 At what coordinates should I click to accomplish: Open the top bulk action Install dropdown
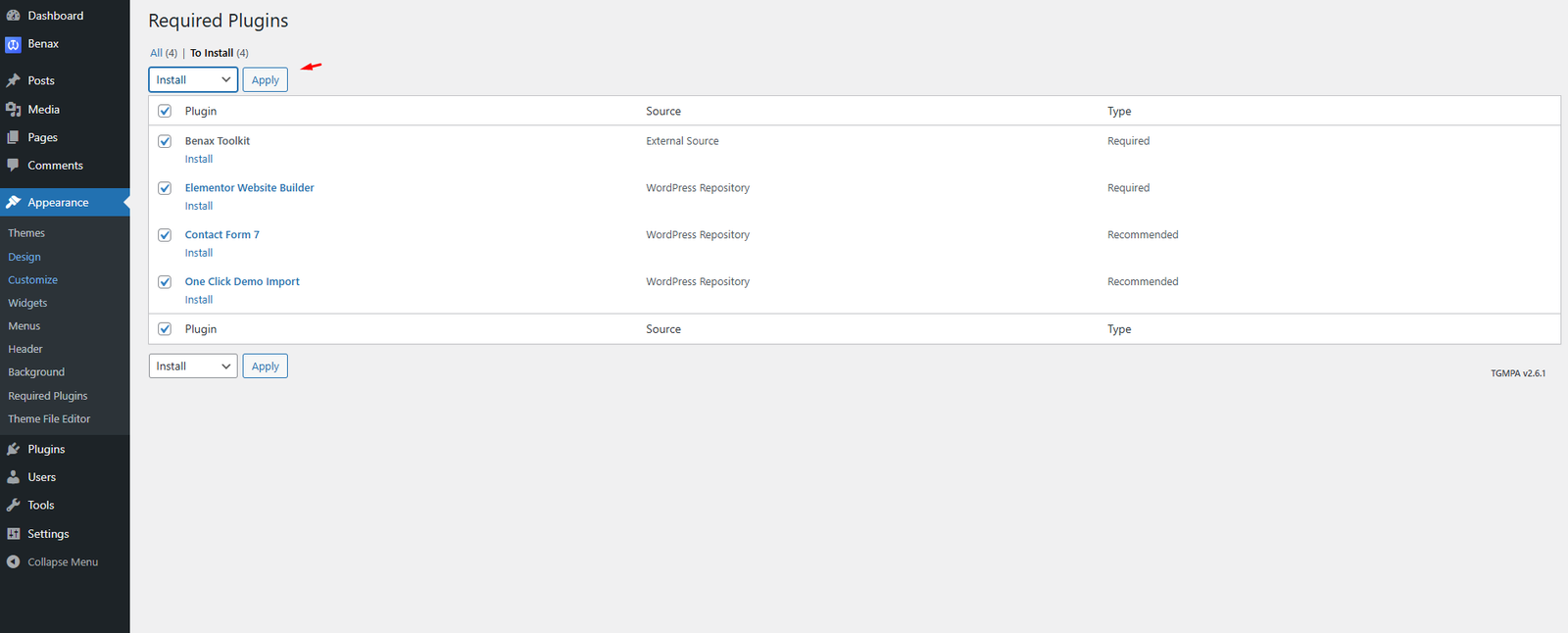pyautogui.click(x=193, y=80)
